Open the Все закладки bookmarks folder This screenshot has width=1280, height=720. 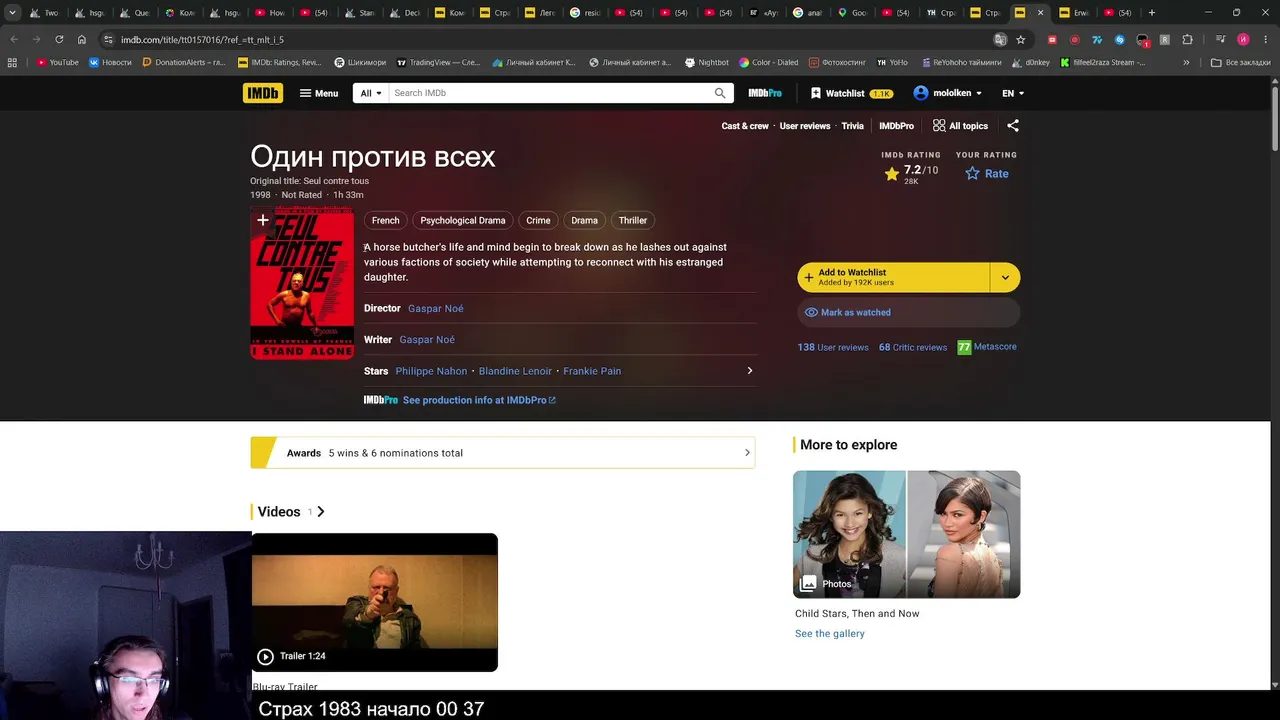(1240, 62)
